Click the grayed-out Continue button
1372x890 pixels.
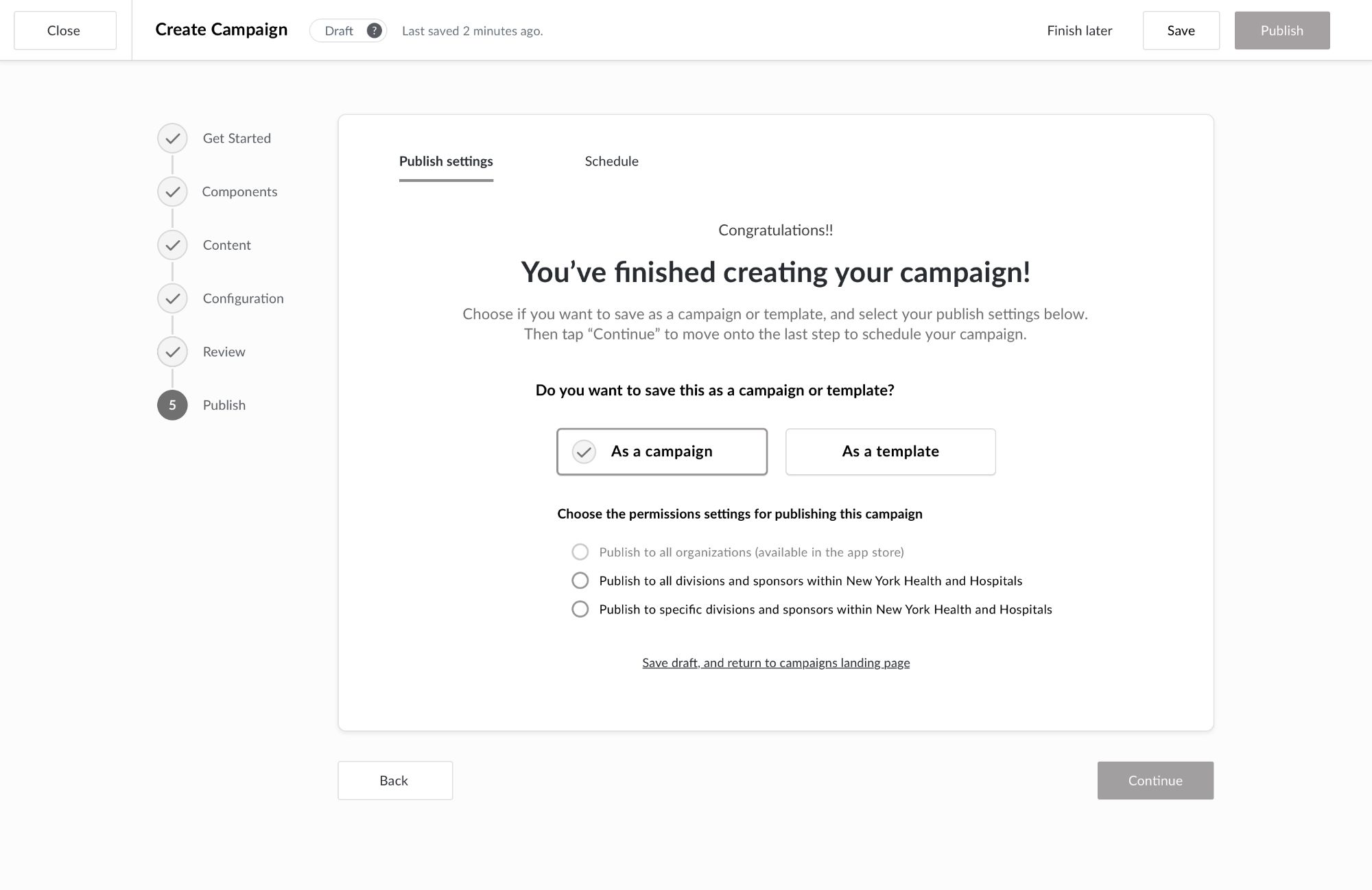(x=1155, y=780)
